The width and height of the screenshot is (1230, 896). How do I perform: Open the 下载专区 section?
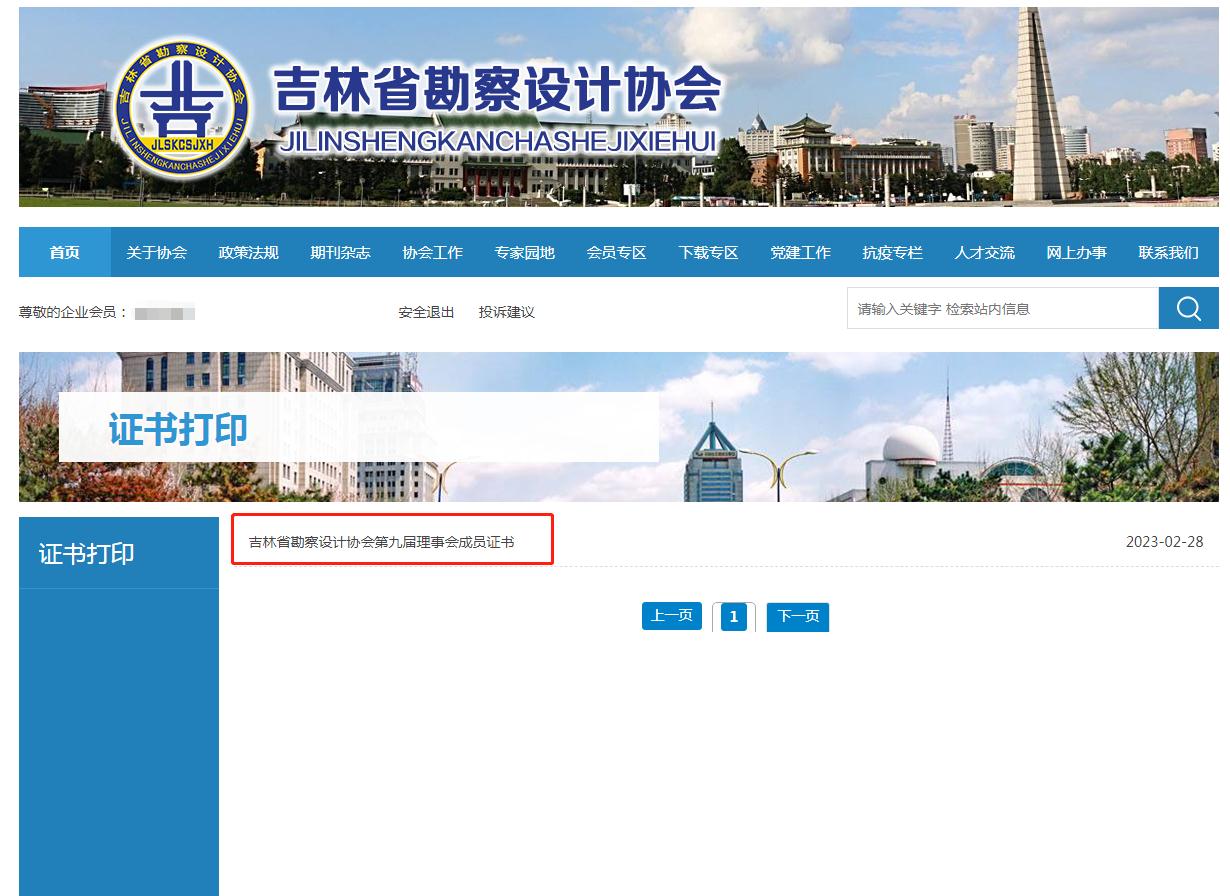709,252
